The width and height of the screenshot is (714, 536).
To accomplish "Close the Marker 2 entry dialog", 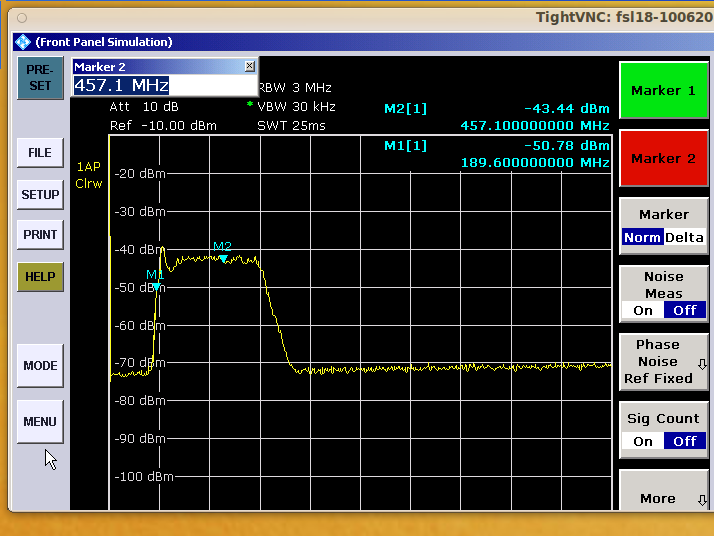I will pos(250,66).
